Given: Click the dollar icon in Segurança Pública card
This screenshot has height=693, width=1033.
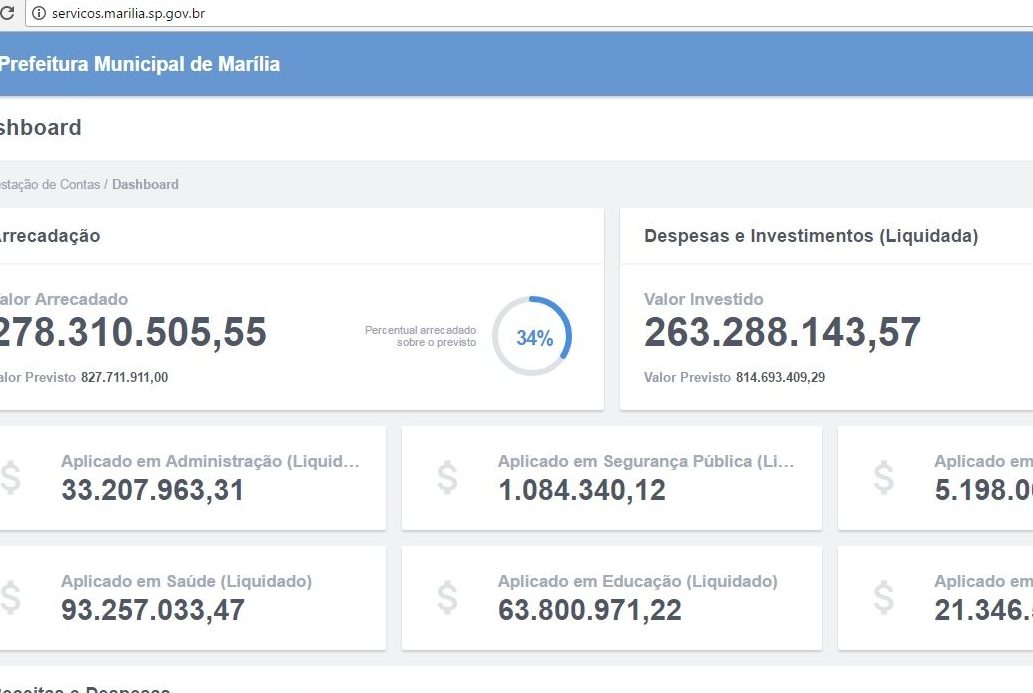Looking at the screenshot, I should [447, 478].
